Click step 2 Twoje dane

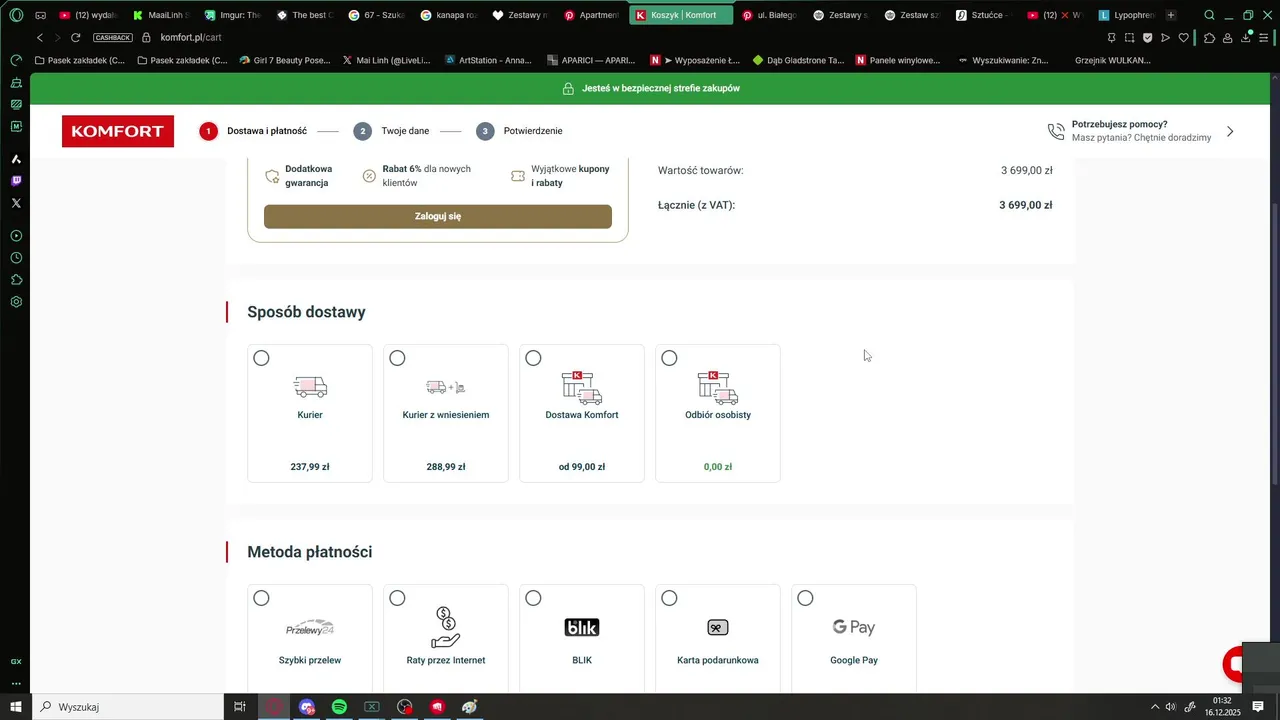(391, 131)
